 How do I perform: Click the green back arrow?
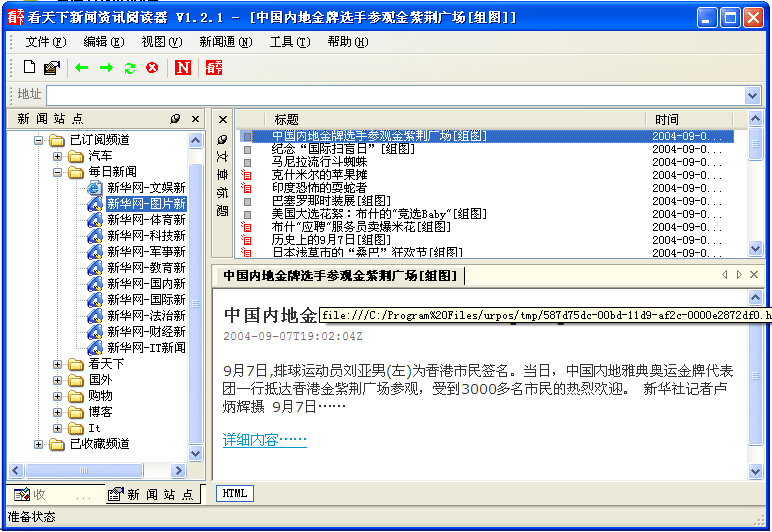pyautogui.click(x=82, y=68)
